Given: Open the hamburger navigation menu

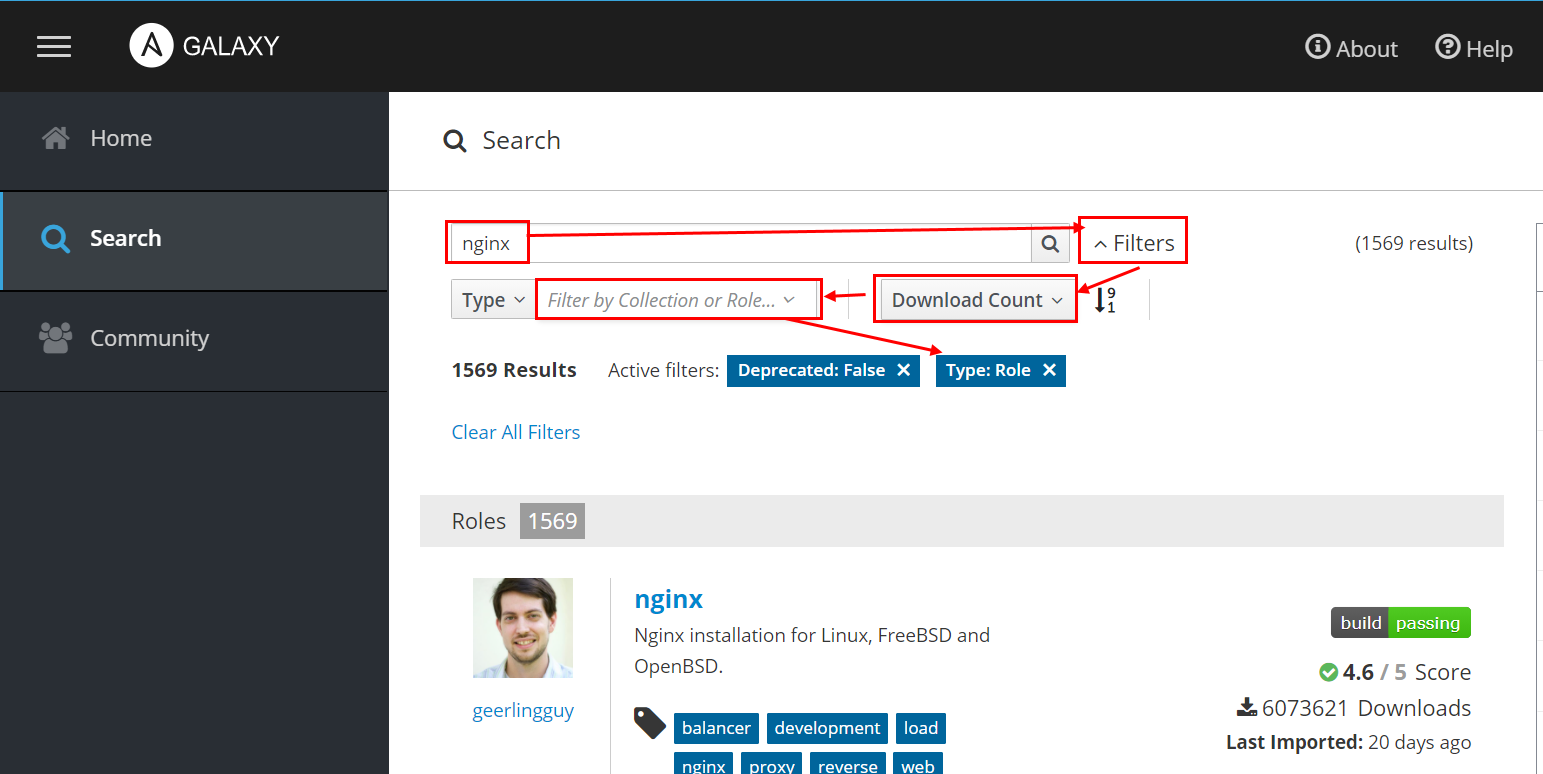Looking at the screenshot, I should [54, 46].
